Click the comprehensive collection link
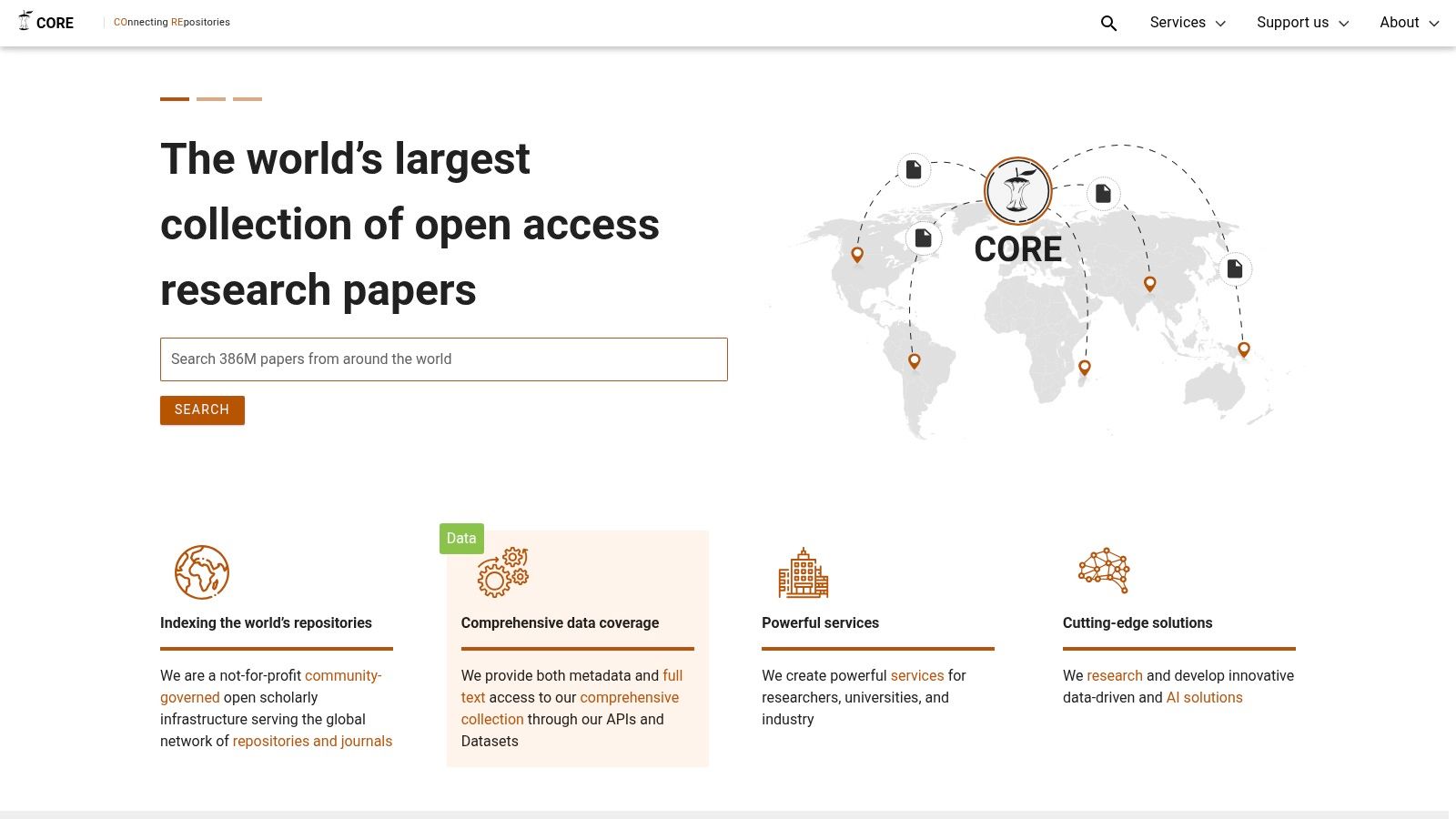This screenshot has height=819, width=1456. (629, 697)
